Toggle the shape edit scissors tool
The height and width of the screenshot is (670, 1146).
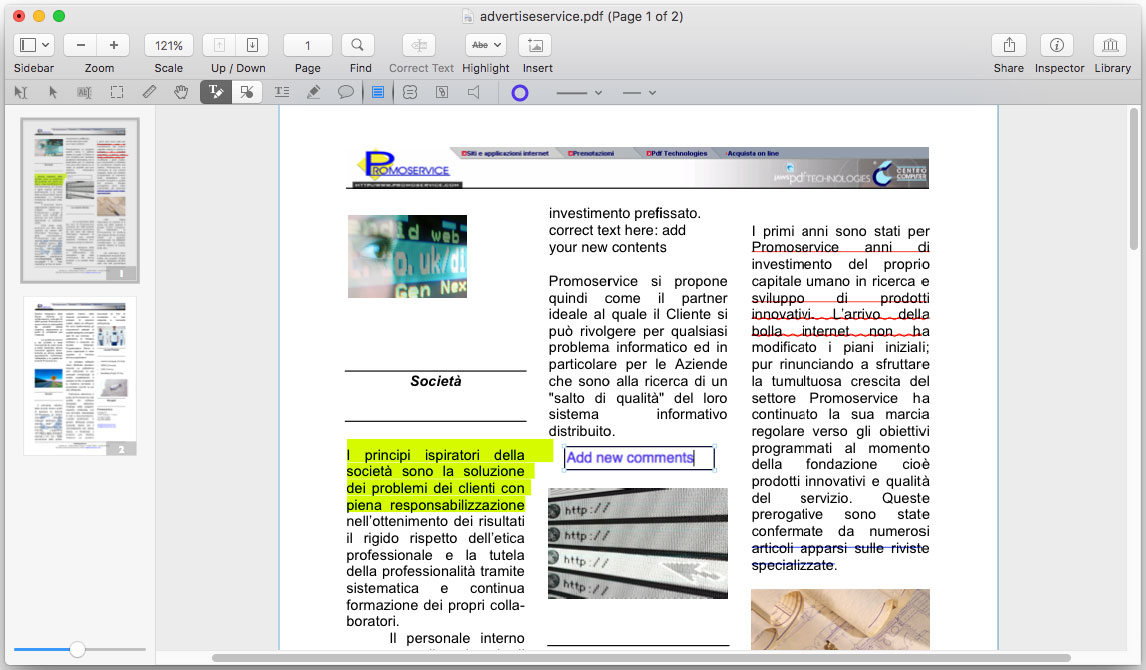(247, 92)
